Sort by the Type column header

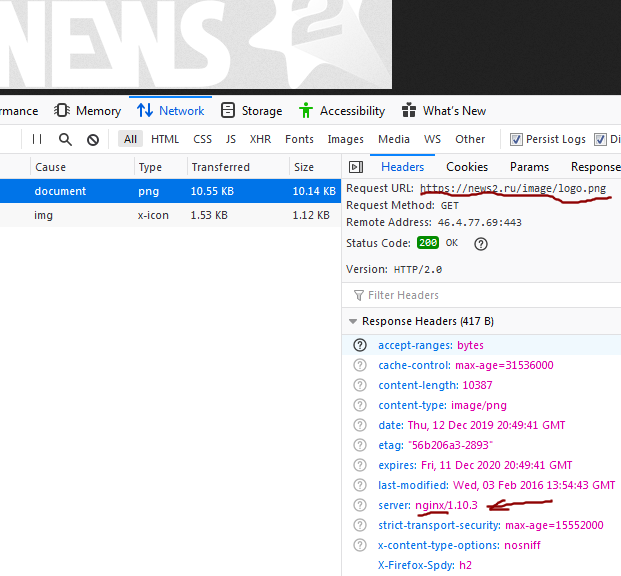click(161, 167)
